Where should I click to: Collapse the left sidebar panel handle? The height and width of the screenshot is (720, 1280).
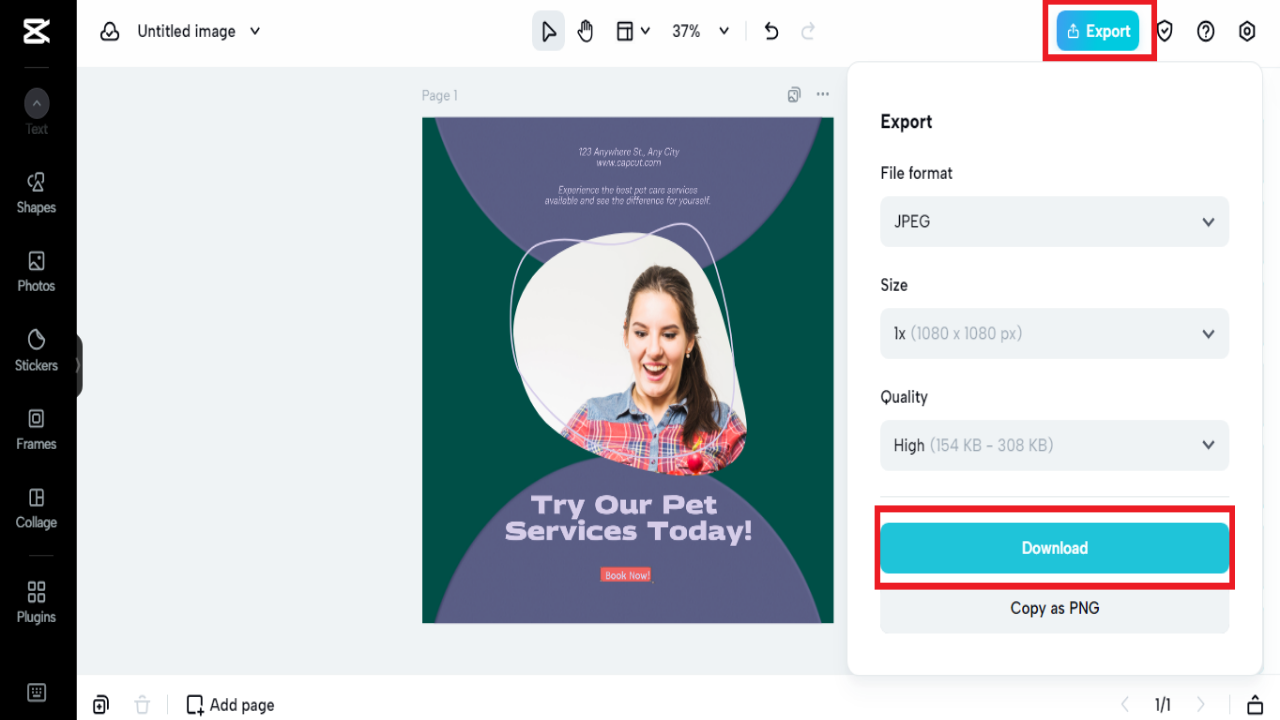[x=78, y=365]
